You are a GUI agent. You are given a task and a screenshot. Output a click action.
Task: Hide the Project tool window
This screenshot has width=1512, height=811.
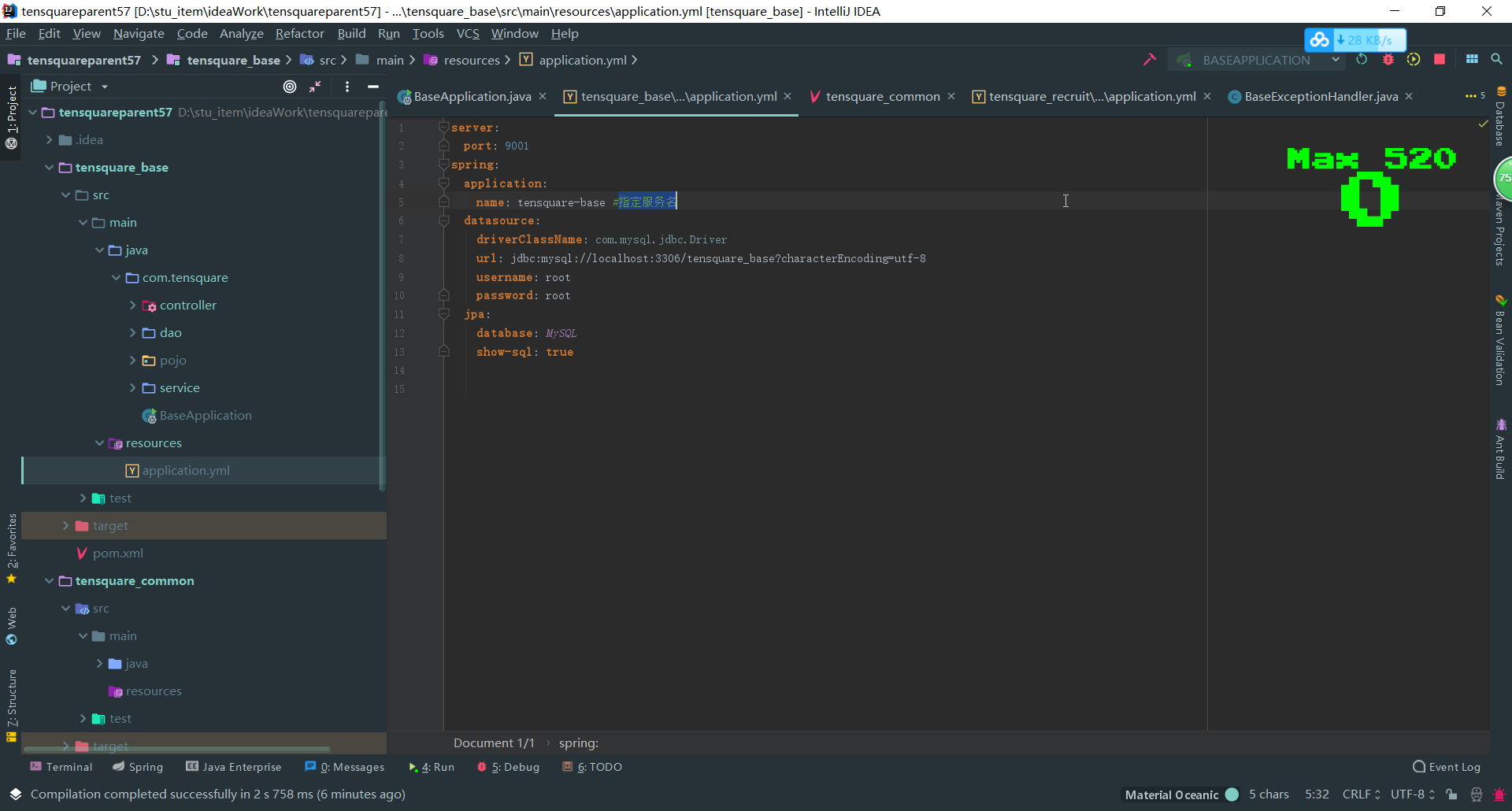[x=374, y=87]
